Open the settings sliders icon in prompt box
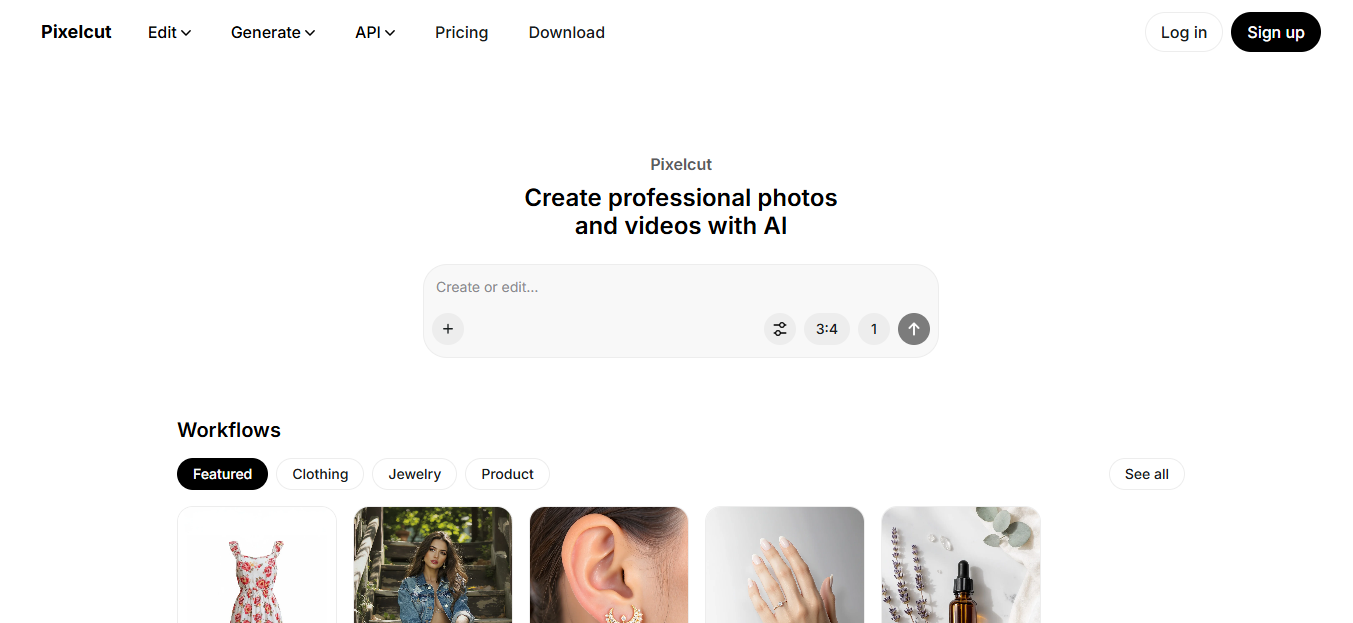1353x623 pixels. pyautogui.click(x=780, y=329)
